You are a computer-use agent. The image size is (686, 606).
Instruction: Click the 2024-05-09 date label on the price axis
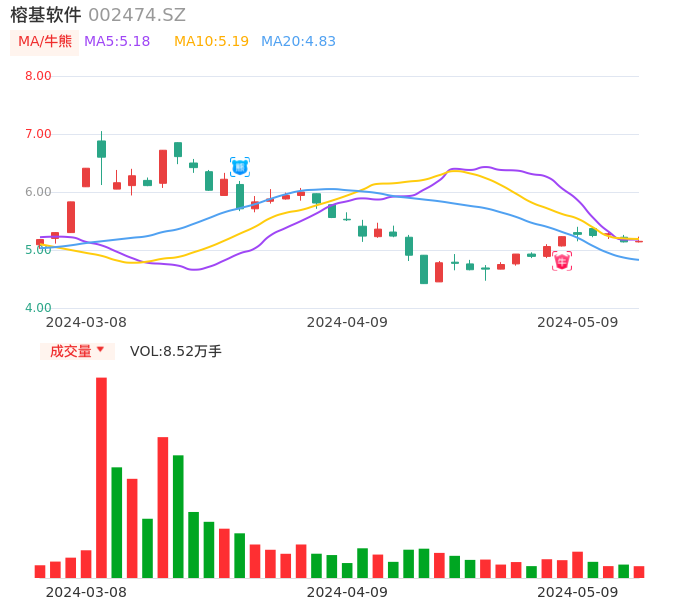pyautogui.click(x=578, y=322)
